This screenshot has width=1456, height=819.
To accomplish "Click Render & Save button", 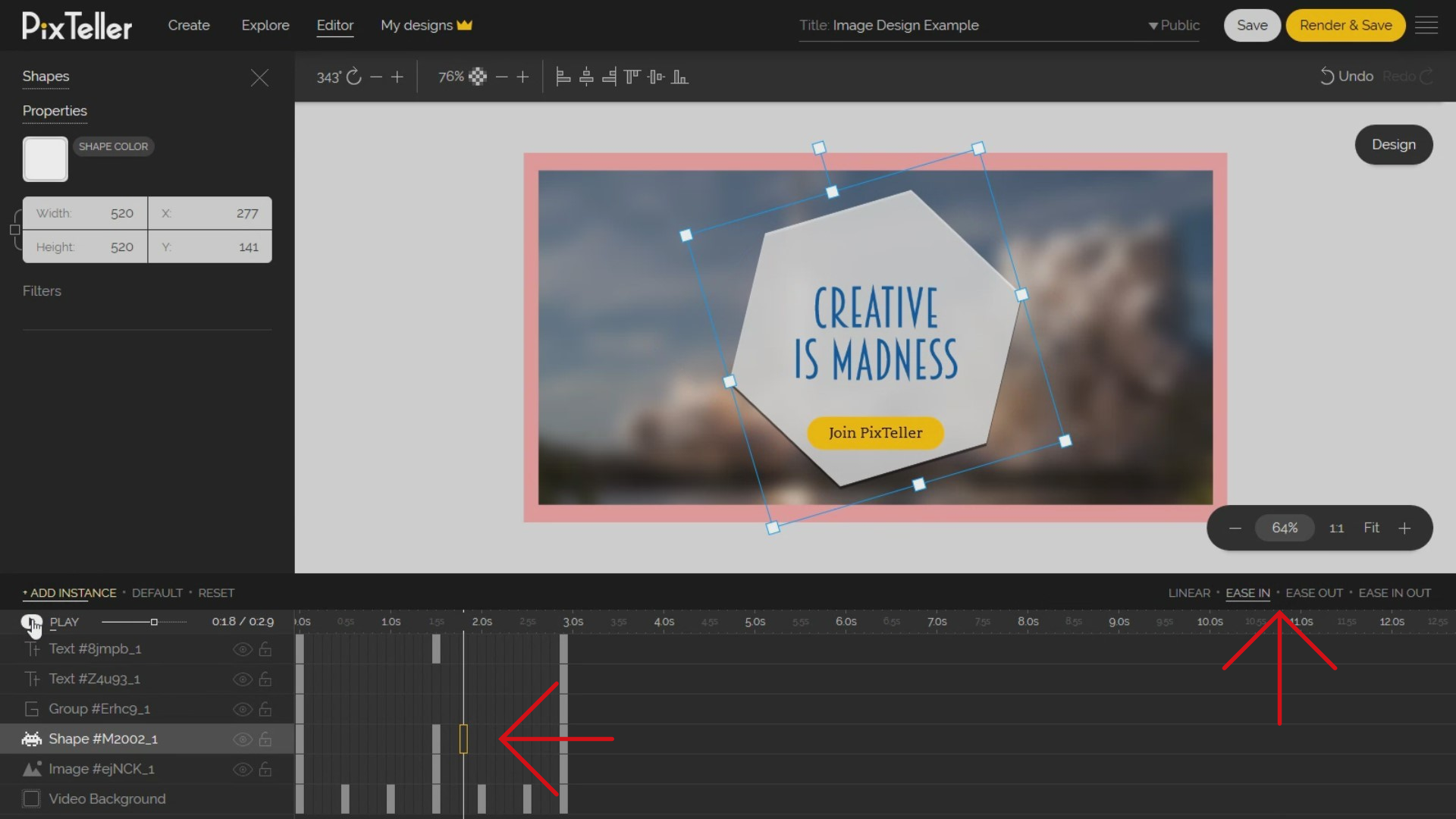I will coord(1345,25).
